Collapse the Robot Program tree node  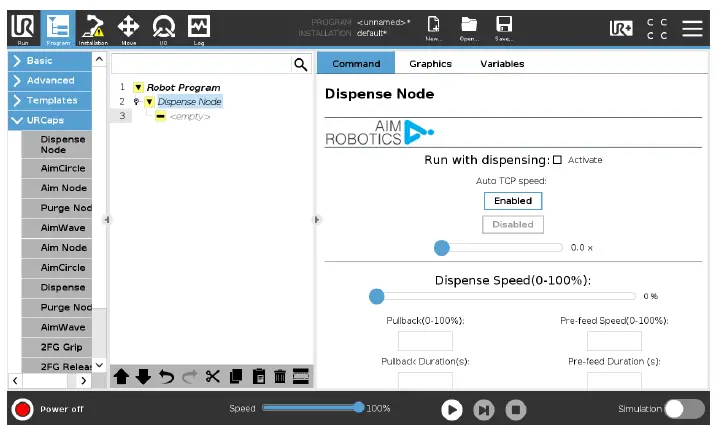138,87
